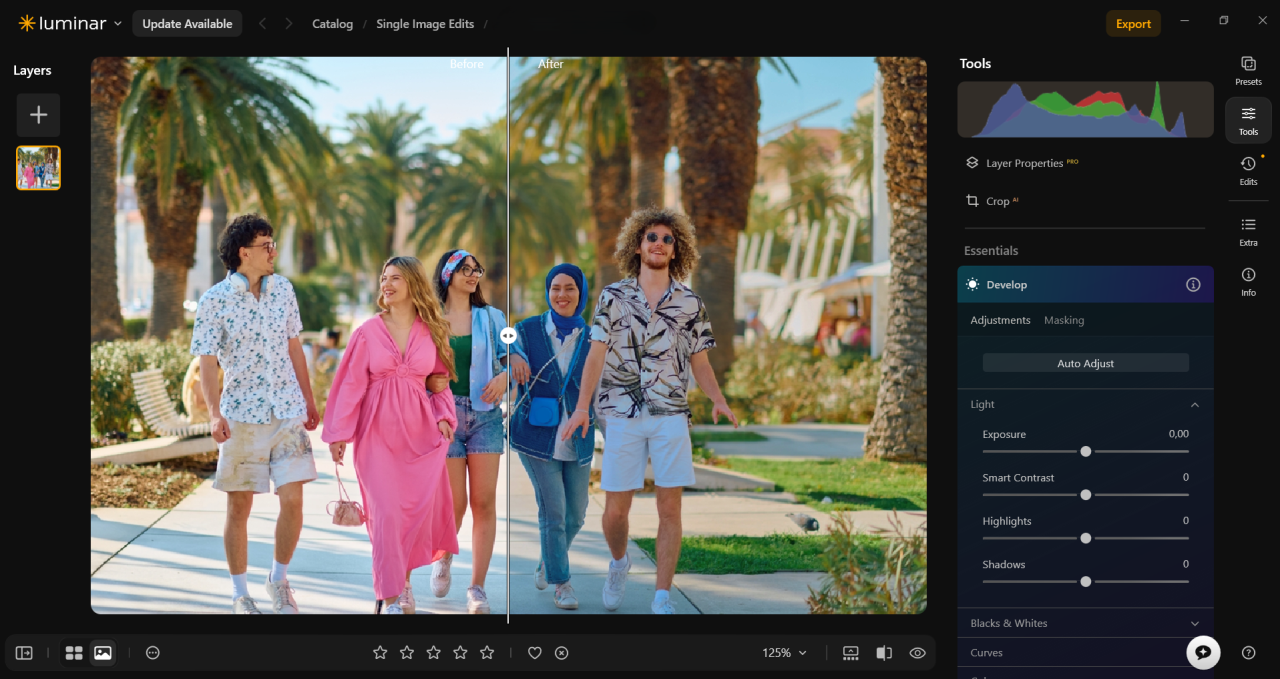The image size is (1280, 679).
Task: Click the Shadows value 0
Action: point(1186,564)
